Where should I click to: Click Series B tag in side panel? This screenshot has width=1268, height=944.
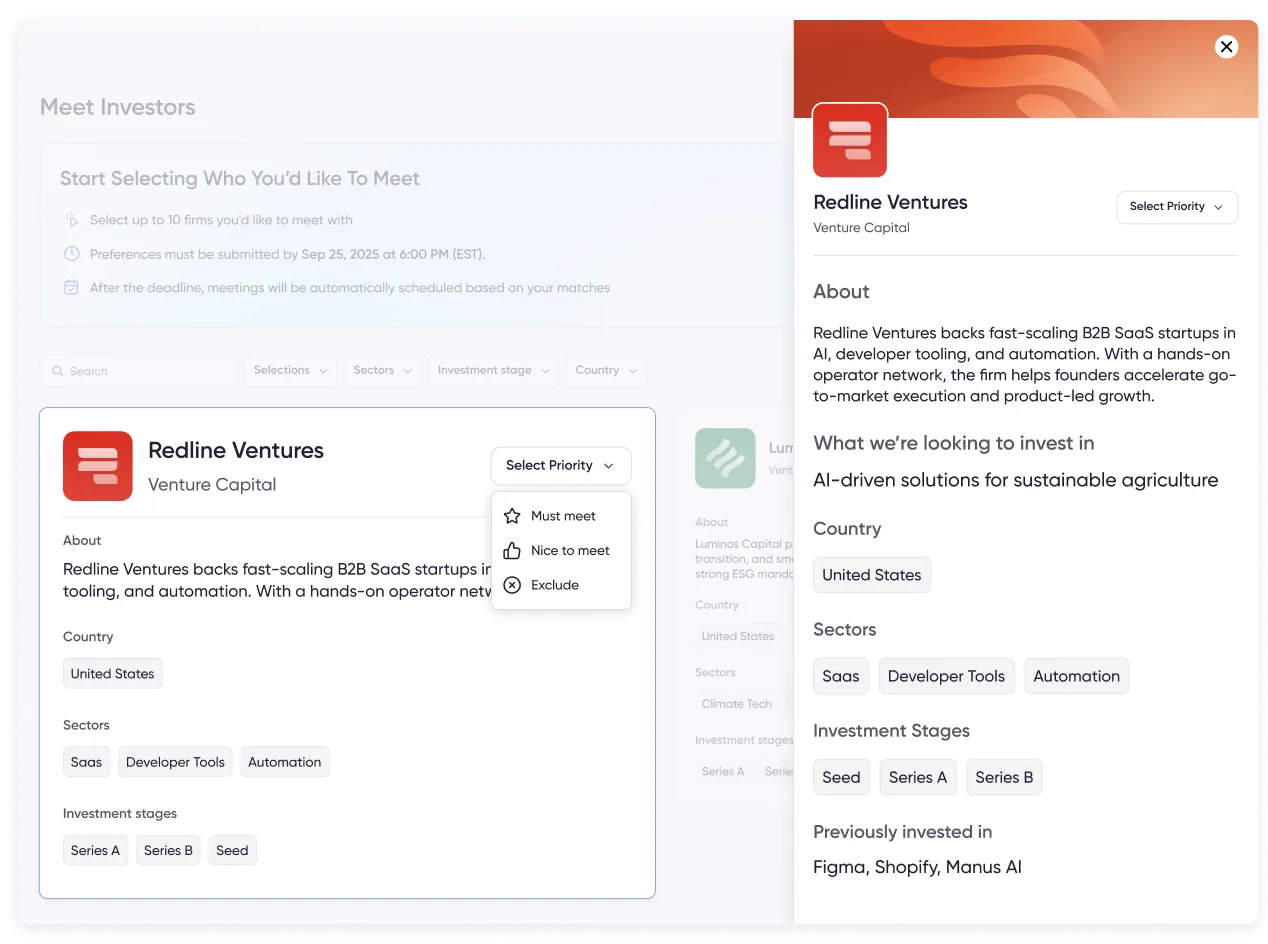[x=1004, y=777]
